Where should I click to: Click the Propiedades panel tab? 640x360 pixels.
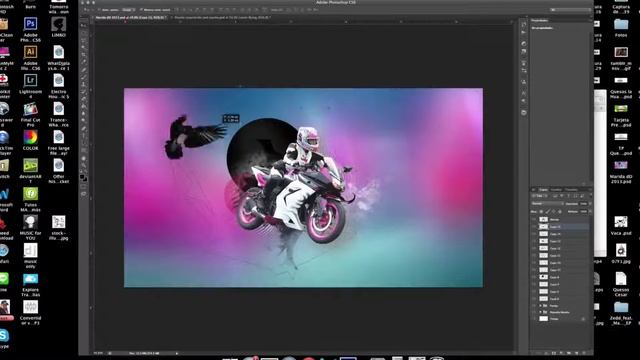click(x=540, y=20)
